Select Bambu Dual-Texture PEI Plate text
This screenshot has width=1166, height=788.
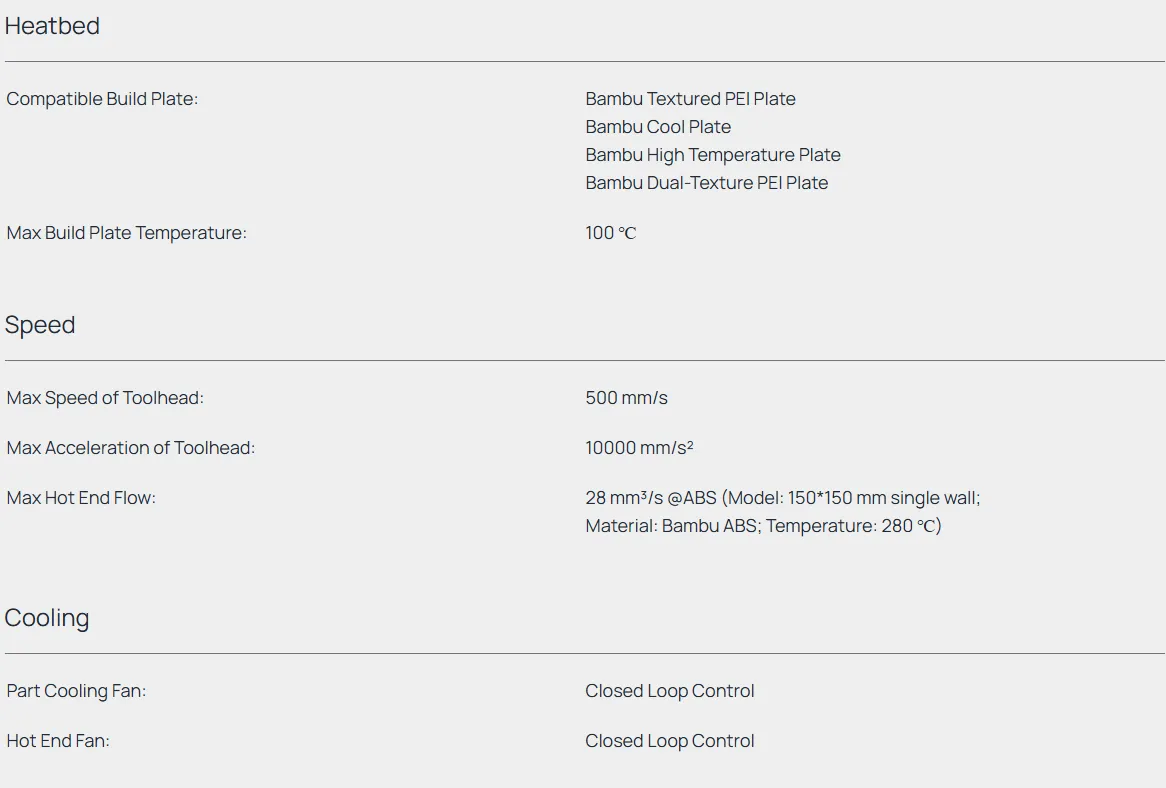click(x=706, y=183)
